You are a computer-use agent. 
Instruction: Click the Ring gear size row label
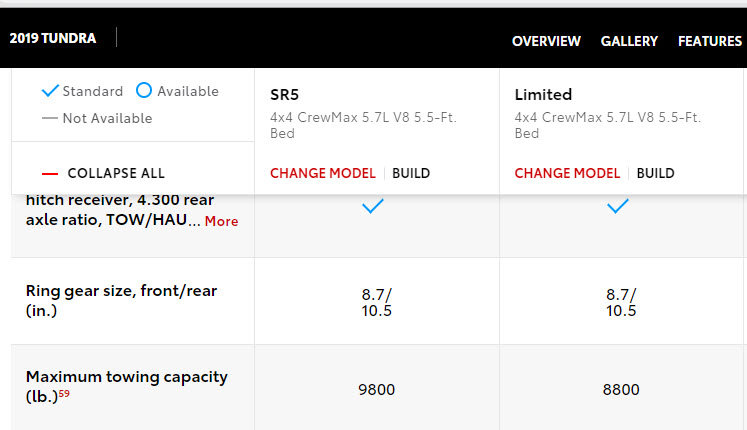point(121,300)
